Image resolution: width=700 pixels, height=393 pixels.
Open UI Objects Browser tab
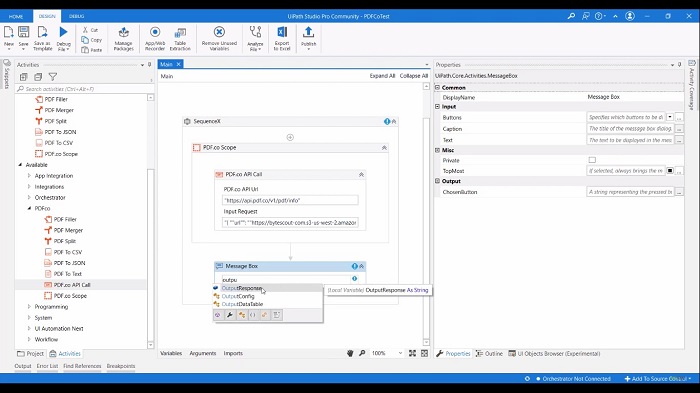(554, 354)
